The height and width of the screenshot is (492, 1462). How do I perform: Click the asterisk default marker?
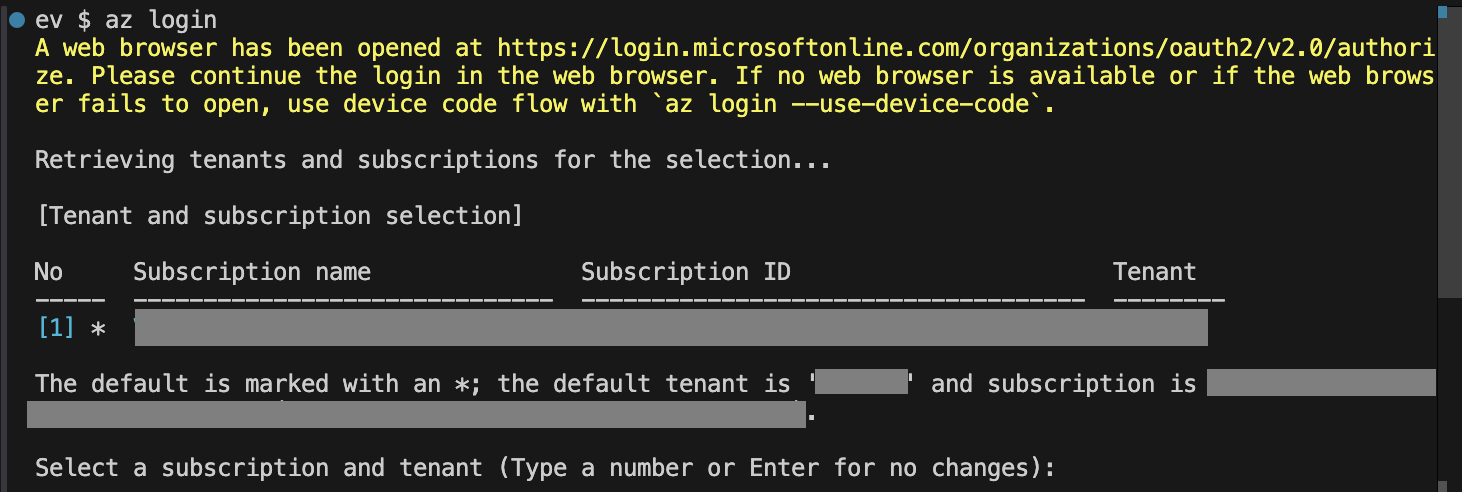[x=98, y=328]
